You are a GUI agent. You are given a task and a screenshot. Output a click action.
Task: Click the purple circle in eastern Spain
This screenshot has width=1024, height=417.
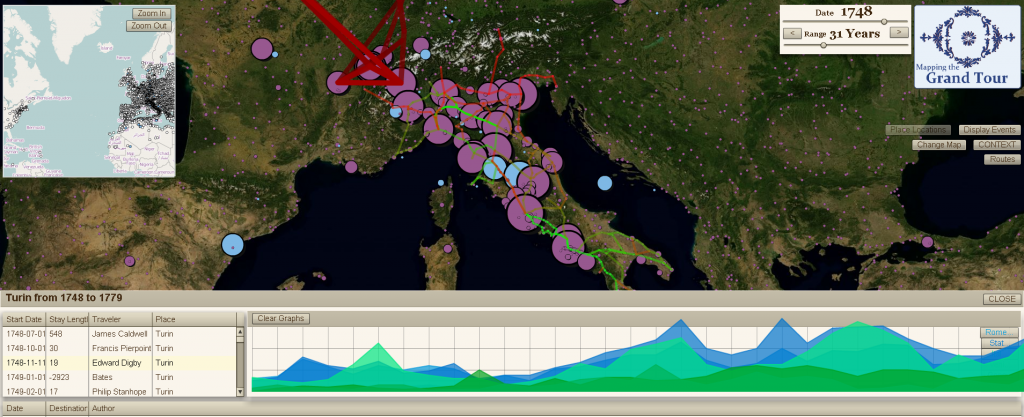[x=129, y=261]
